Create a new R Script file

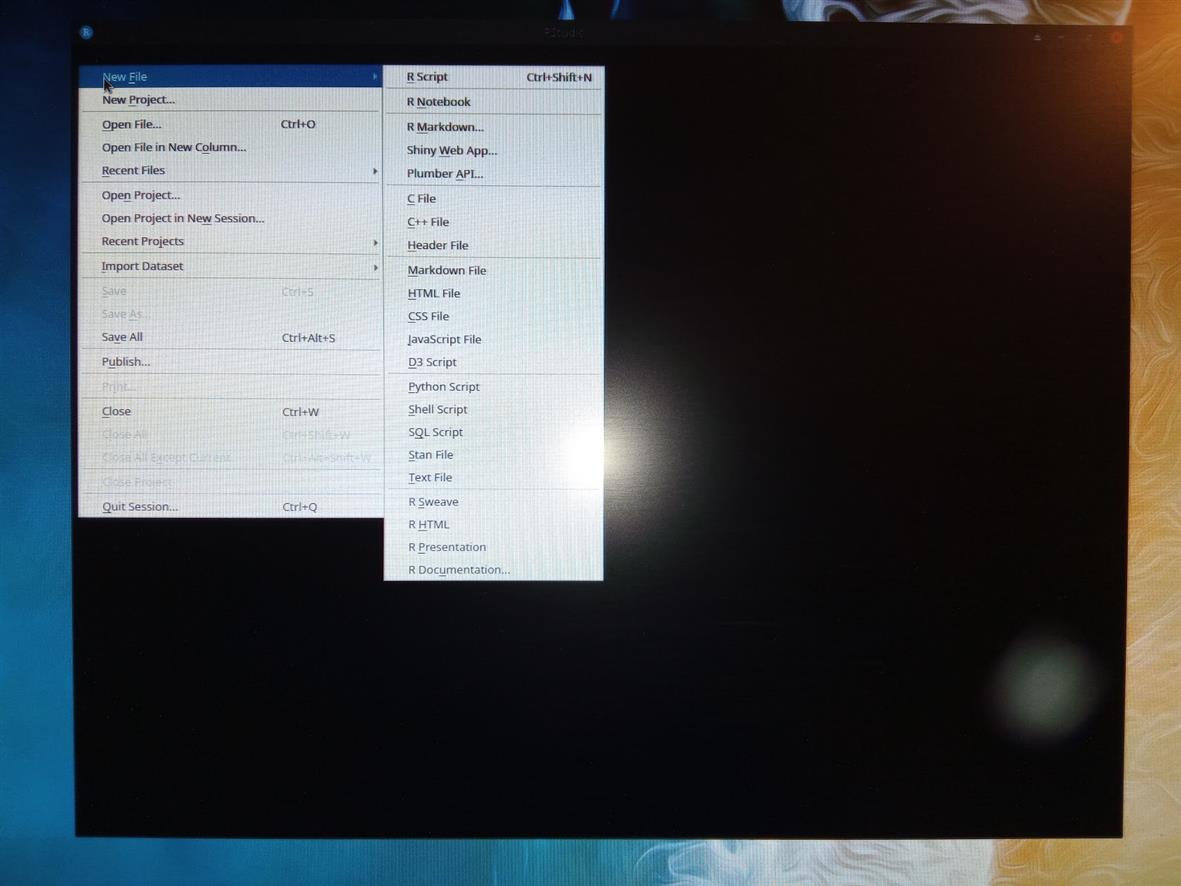(x=428, y=77)
